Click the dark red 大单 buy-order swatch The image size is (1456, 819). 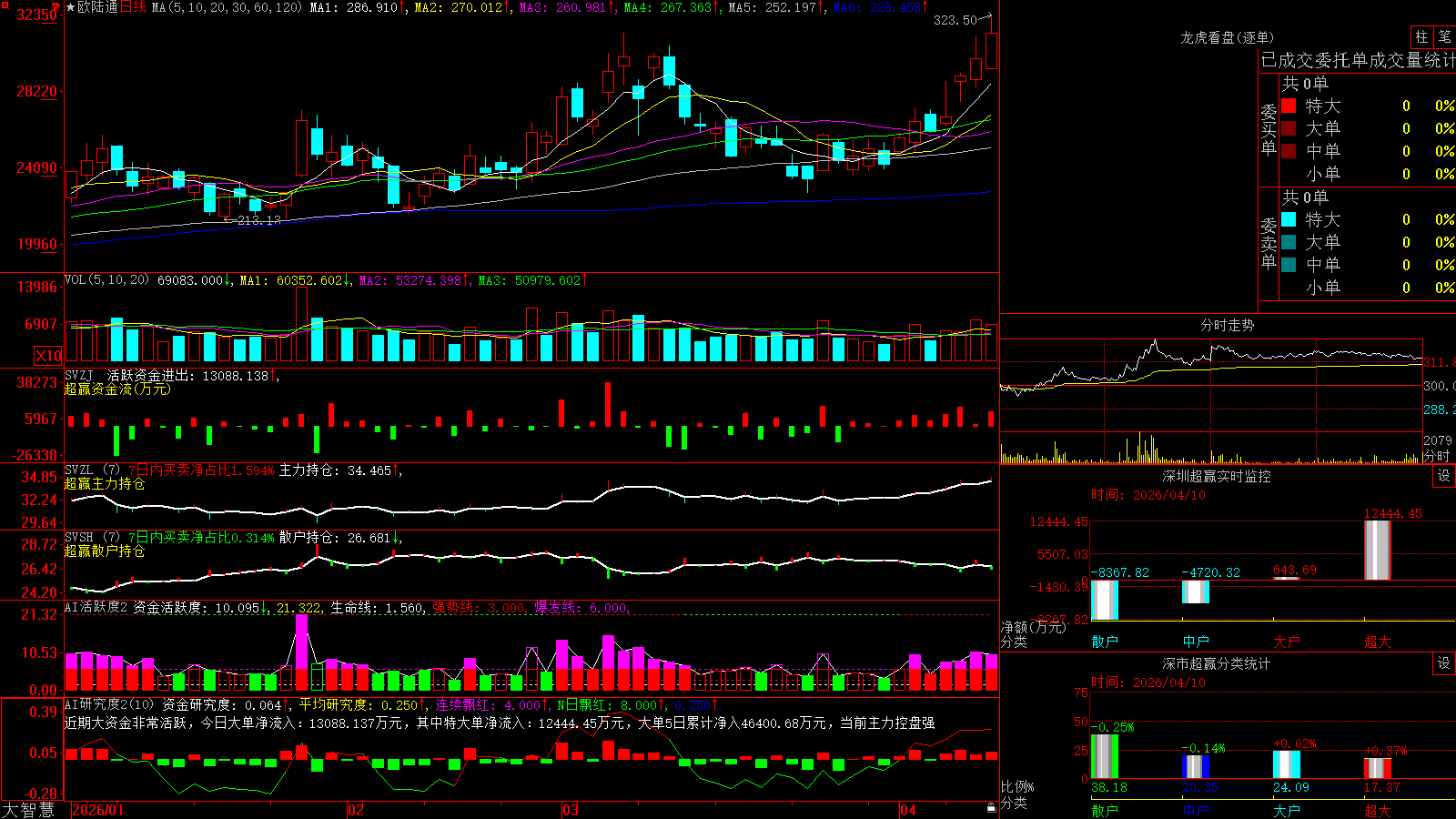(1289, 128)
